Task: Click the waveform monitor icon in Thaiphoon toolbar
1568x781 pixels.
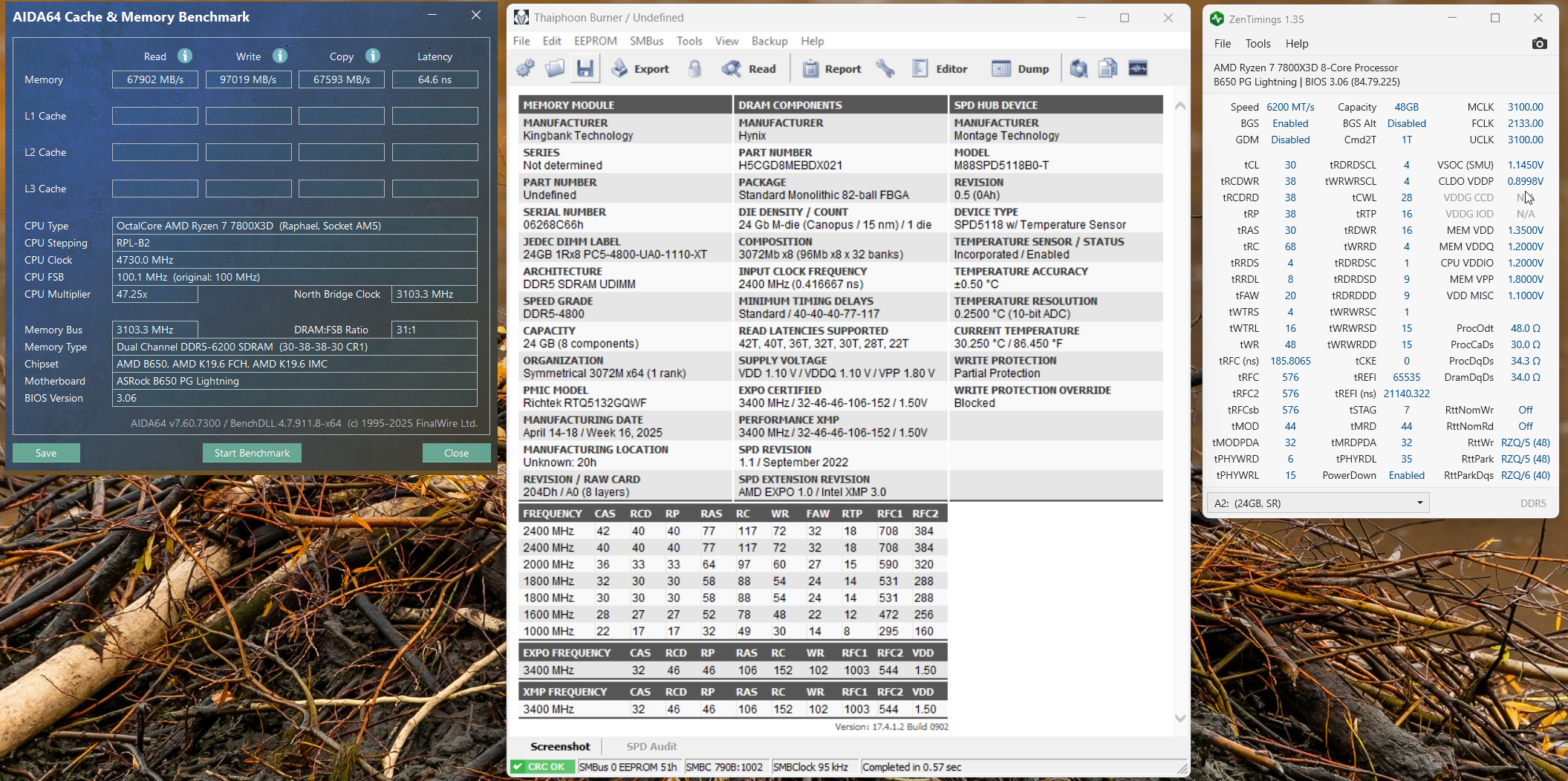Action: click(x=1138, y=69)
